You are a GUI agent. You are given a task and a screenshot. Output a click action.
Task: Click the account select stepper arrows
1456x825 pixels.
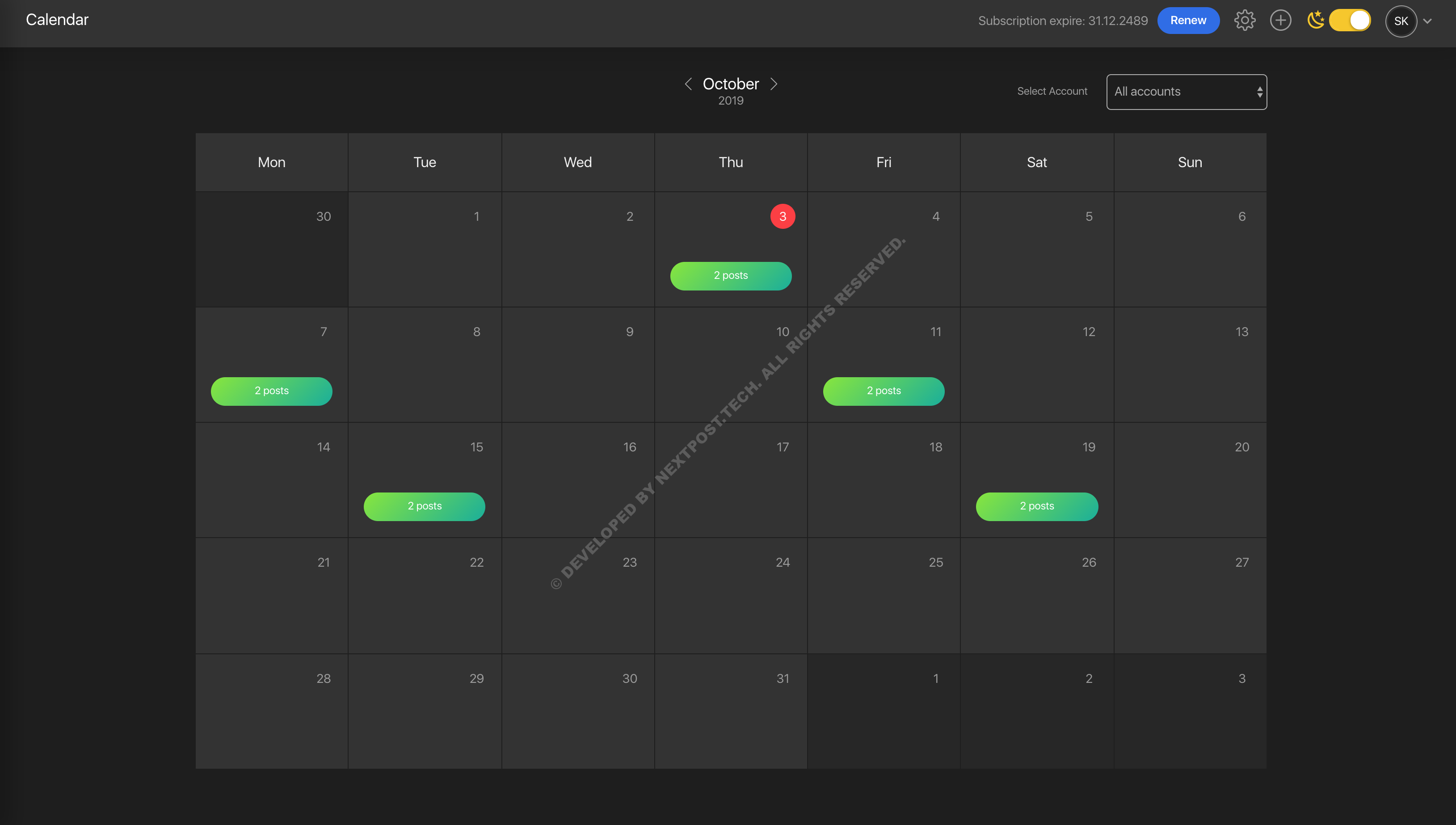(x=1259, y=92)
